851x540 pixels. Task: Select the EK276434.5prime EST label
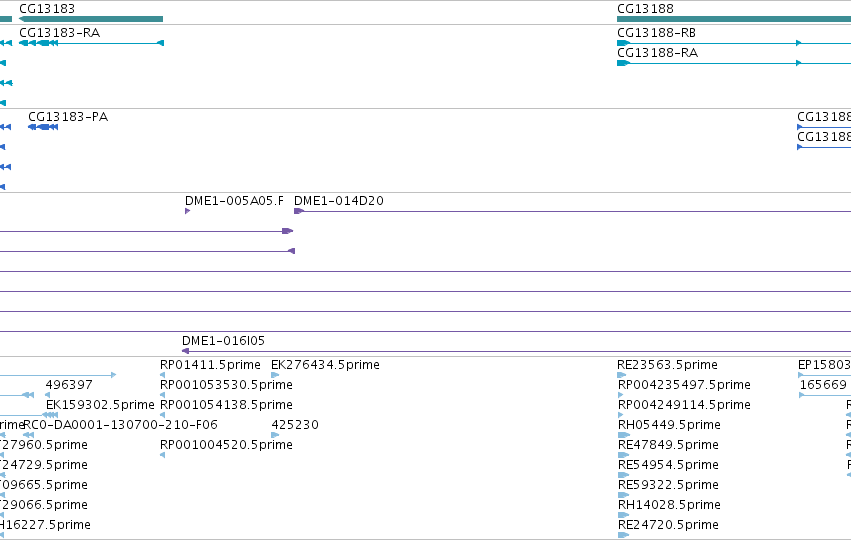pyautogui.click(x=325, y=365)
